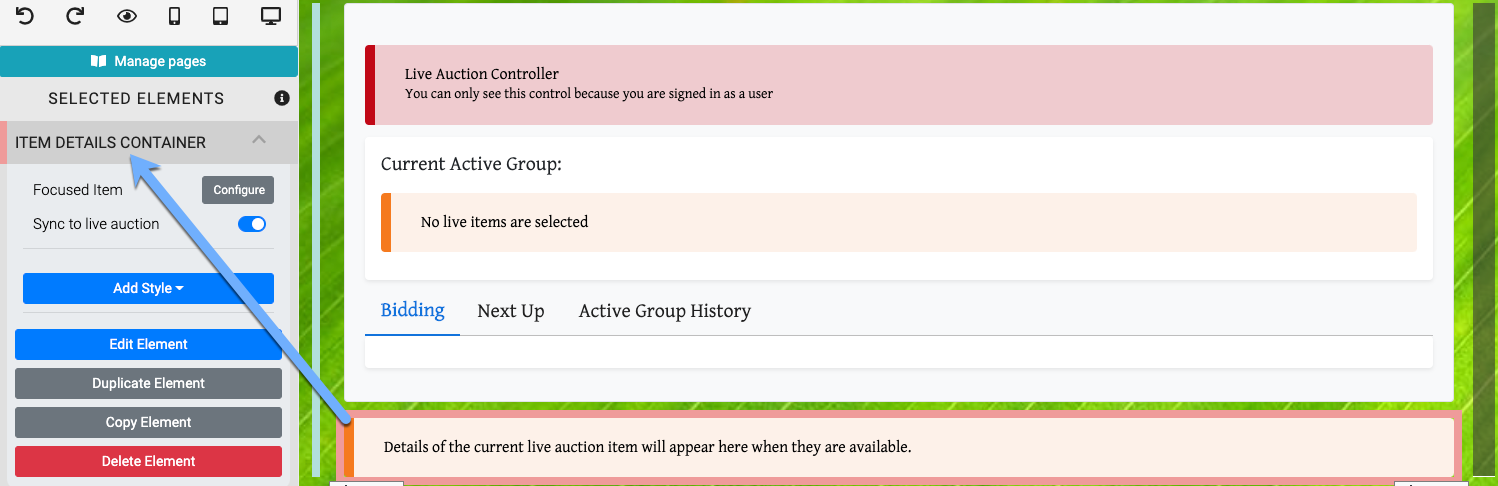Click the red Delete Element button
The width and height of the screenshot is (1498, 486).
(148, 461)
